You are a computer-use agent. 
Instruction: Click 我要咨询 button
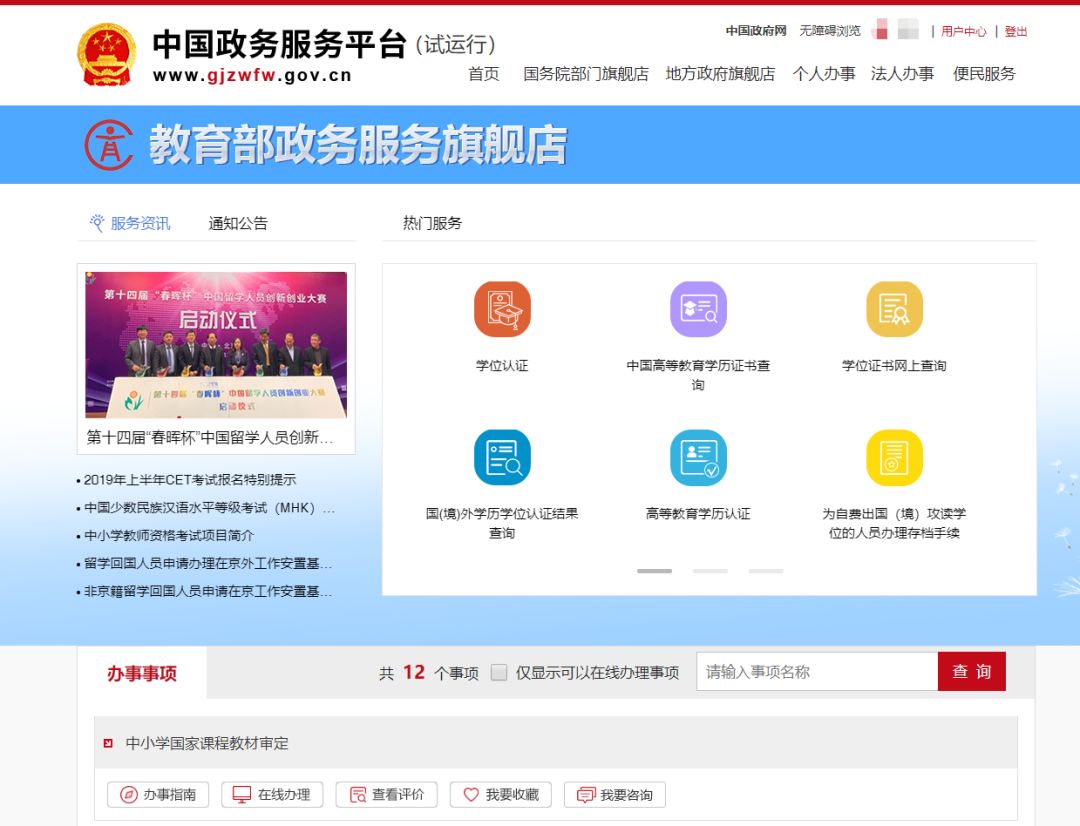[615, 794]
